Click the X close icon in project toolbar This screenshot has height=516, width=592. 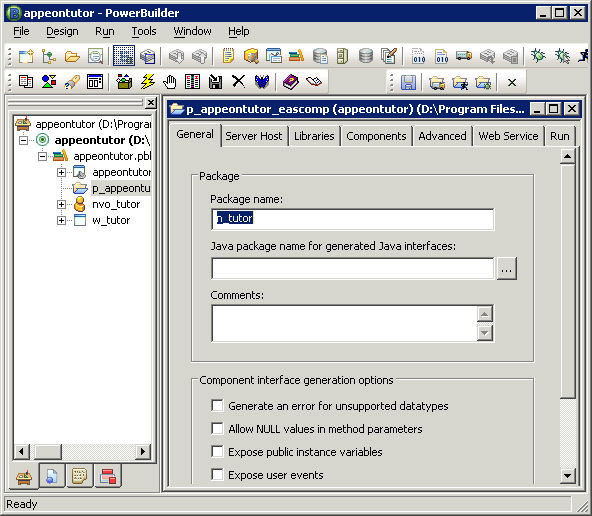coord(512,82)
